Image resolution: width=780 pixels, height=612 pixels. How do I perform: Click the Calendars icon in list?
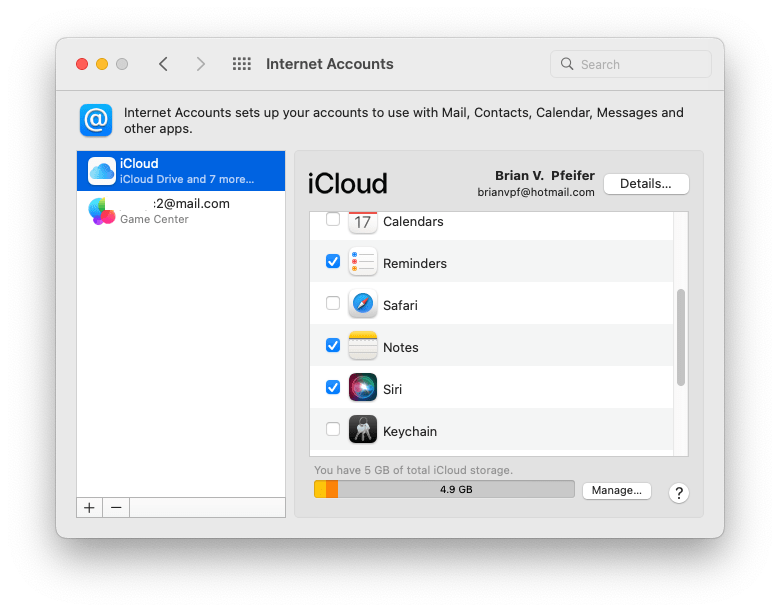pos(362,222)
